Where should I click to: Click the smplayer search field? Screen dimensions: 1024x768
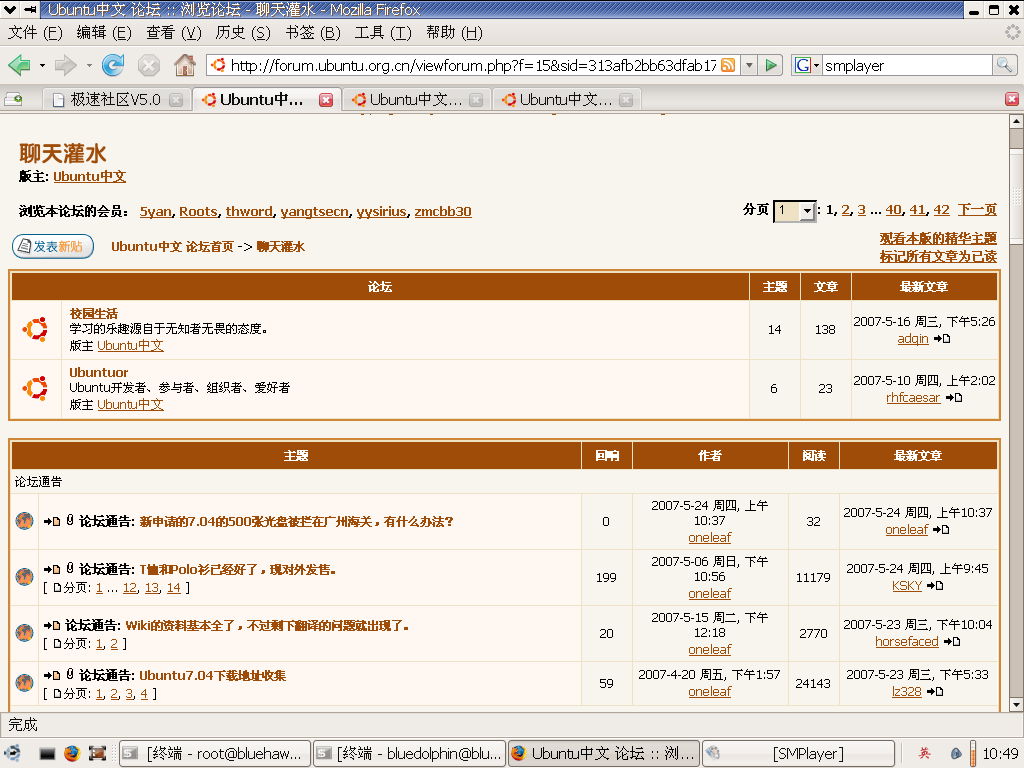pos(906,65)
